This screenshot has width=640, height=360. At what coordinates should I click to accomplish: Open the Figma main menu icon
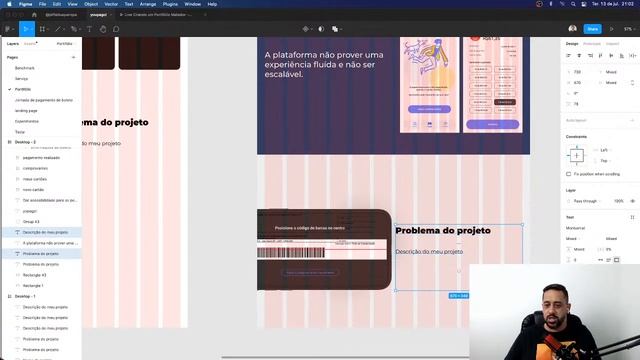click(x=8, y=29)
